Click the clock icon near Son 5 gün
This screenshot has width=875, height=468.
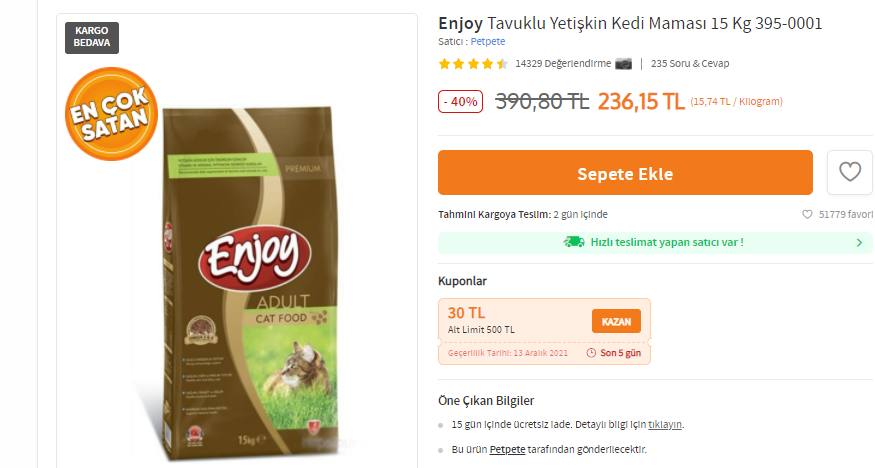[x=591, y=353]
